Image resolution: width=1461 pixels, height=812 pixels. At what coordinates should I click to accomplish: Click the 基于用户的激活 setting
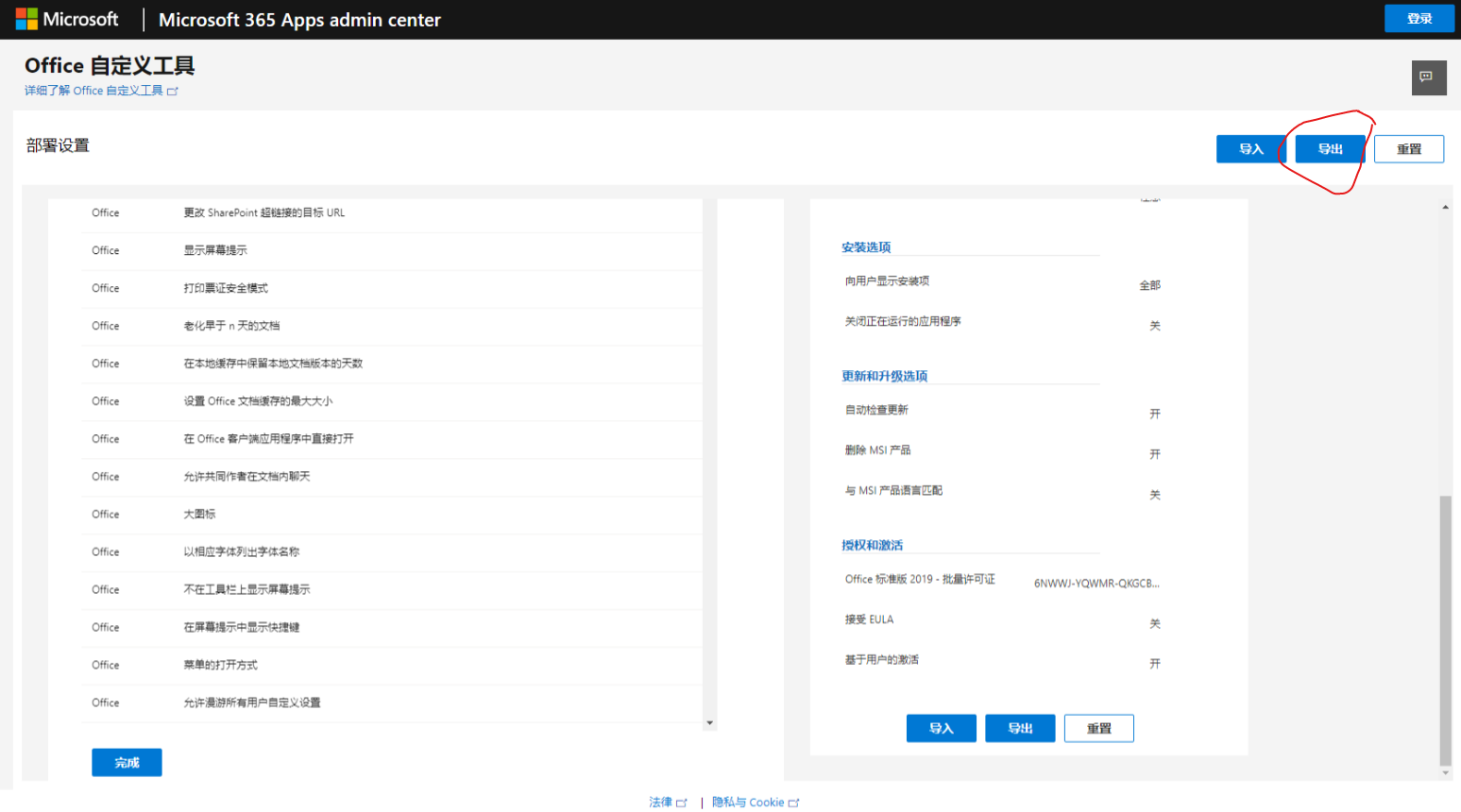881,660
